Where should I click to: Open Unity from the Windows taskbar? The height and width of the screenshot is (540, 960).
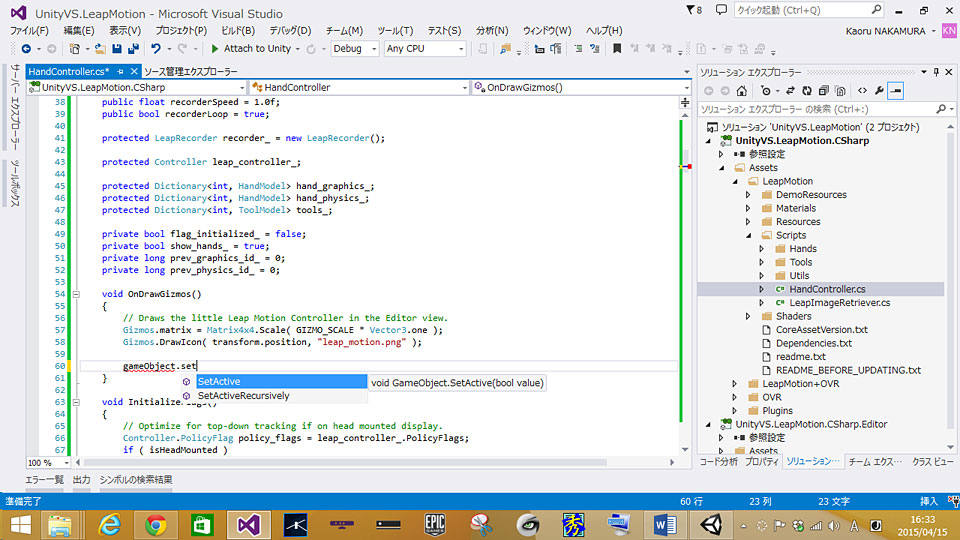tap(711, 525)
